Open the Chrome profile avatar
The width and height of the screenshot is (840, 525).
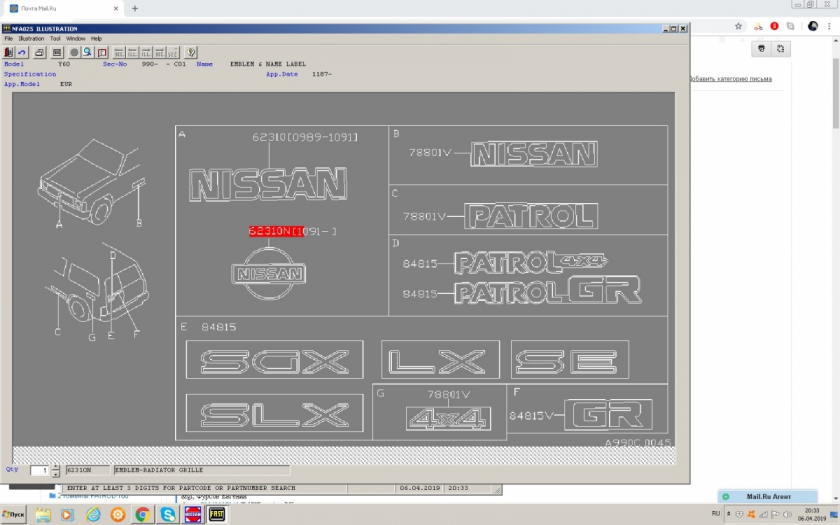tap(813, 26)
